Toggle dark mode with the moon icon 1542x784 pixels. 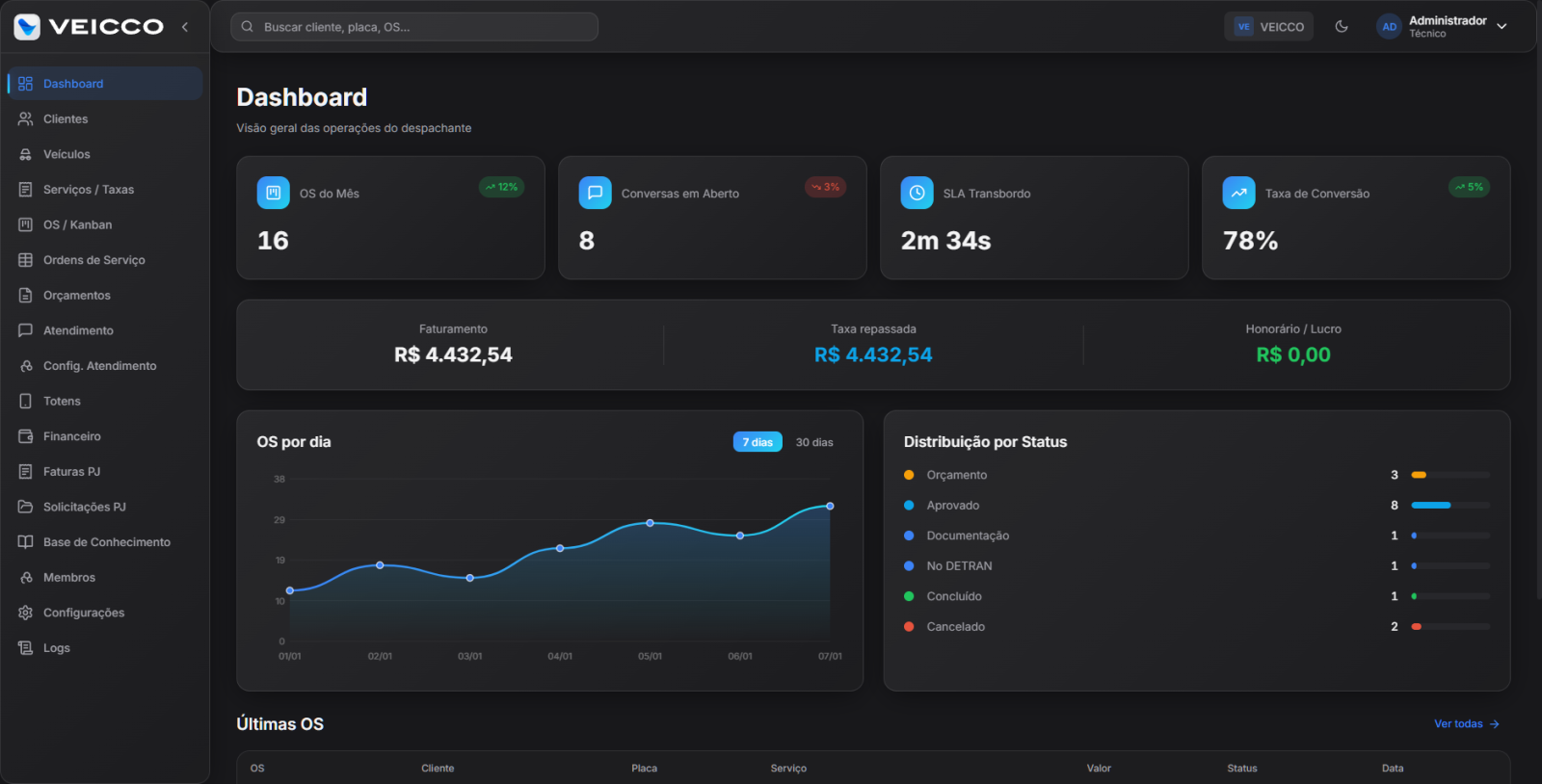[x=1342, y=27]
